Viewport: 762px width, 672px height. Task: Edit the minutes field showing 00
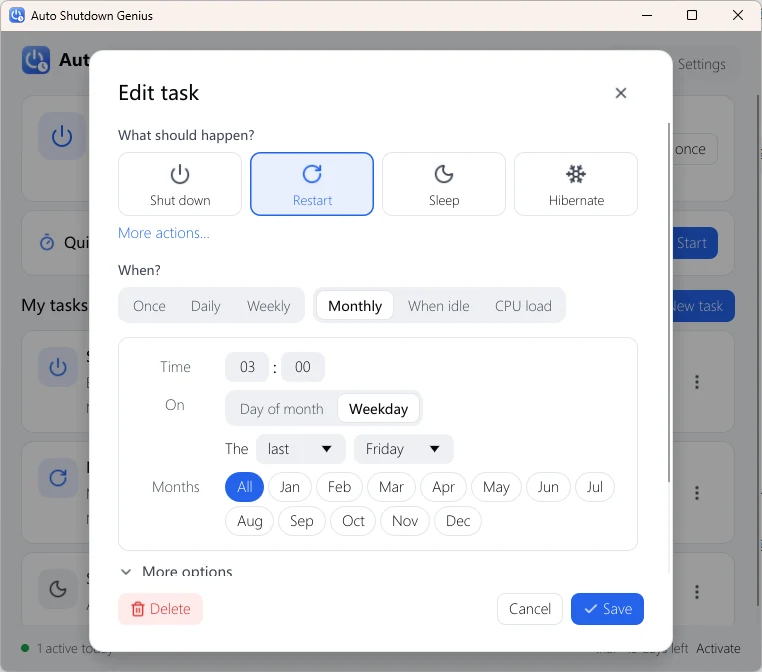[302, 367]
